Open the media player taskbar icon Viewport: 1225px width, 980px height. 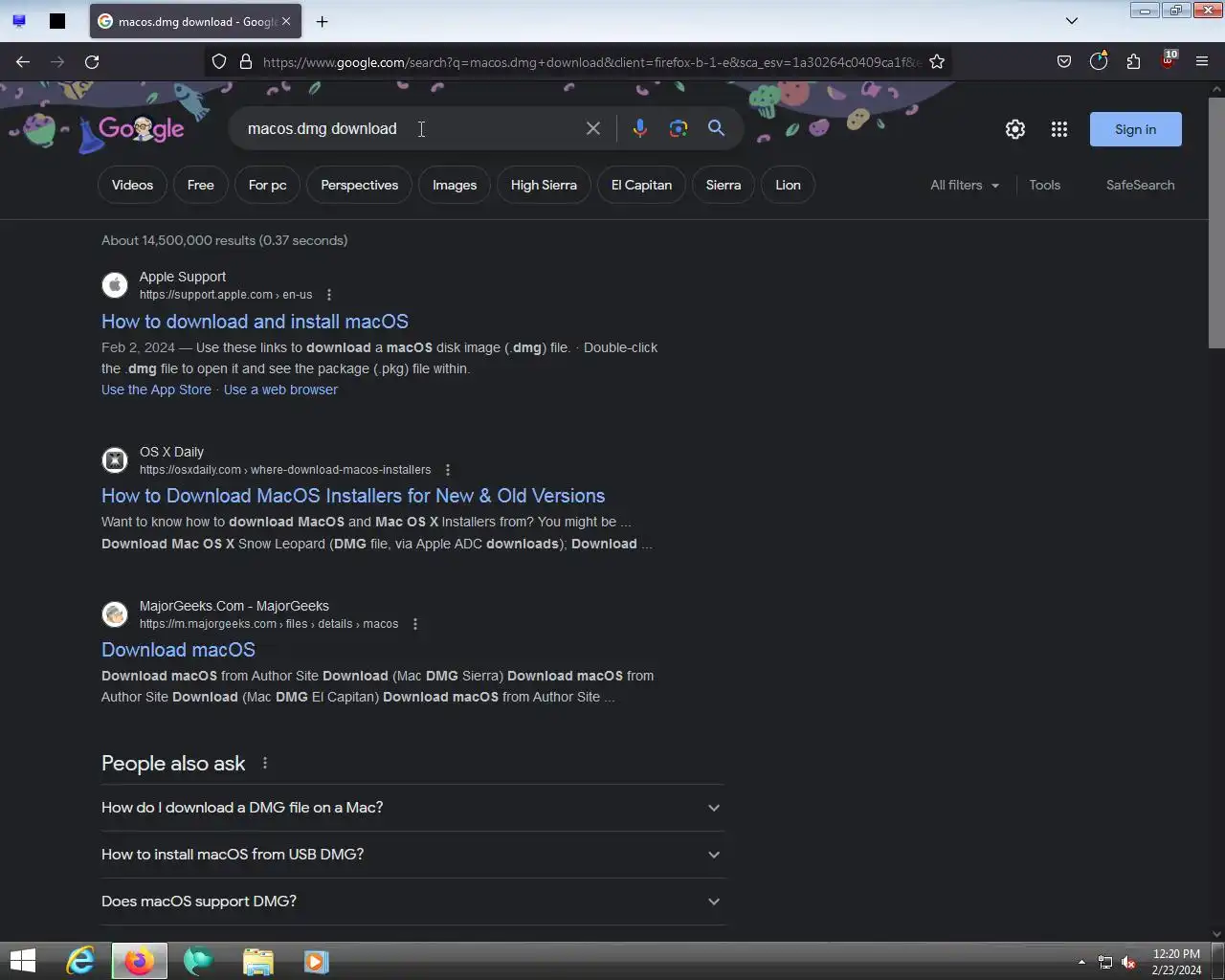point(317,961)
